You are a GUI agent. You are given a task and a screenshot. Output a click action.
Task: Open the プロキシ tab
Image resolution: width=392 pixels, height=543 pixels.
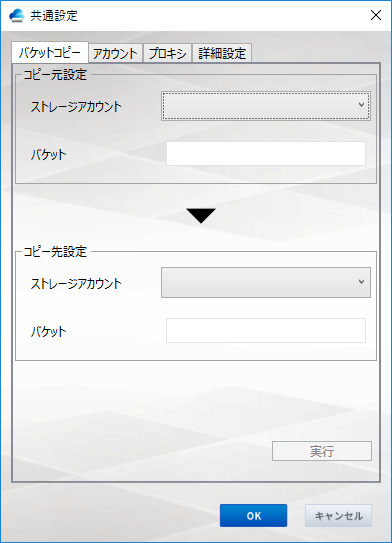coord(167,53)
